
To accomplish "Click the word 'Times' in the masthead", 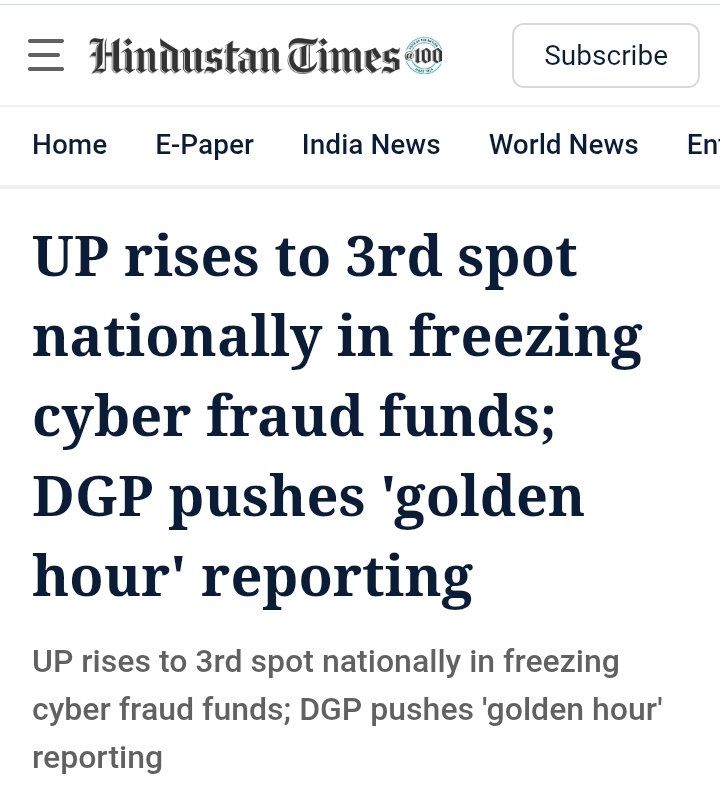I will point(343,56).
